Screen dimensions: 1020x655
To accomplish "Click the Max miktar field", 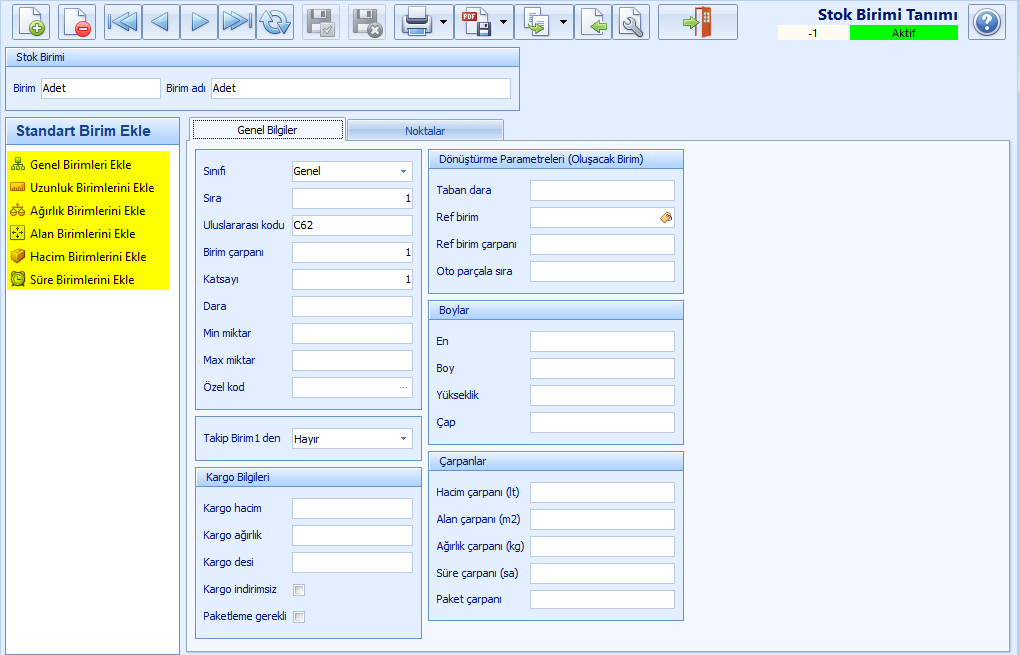I will click(352, 360).
